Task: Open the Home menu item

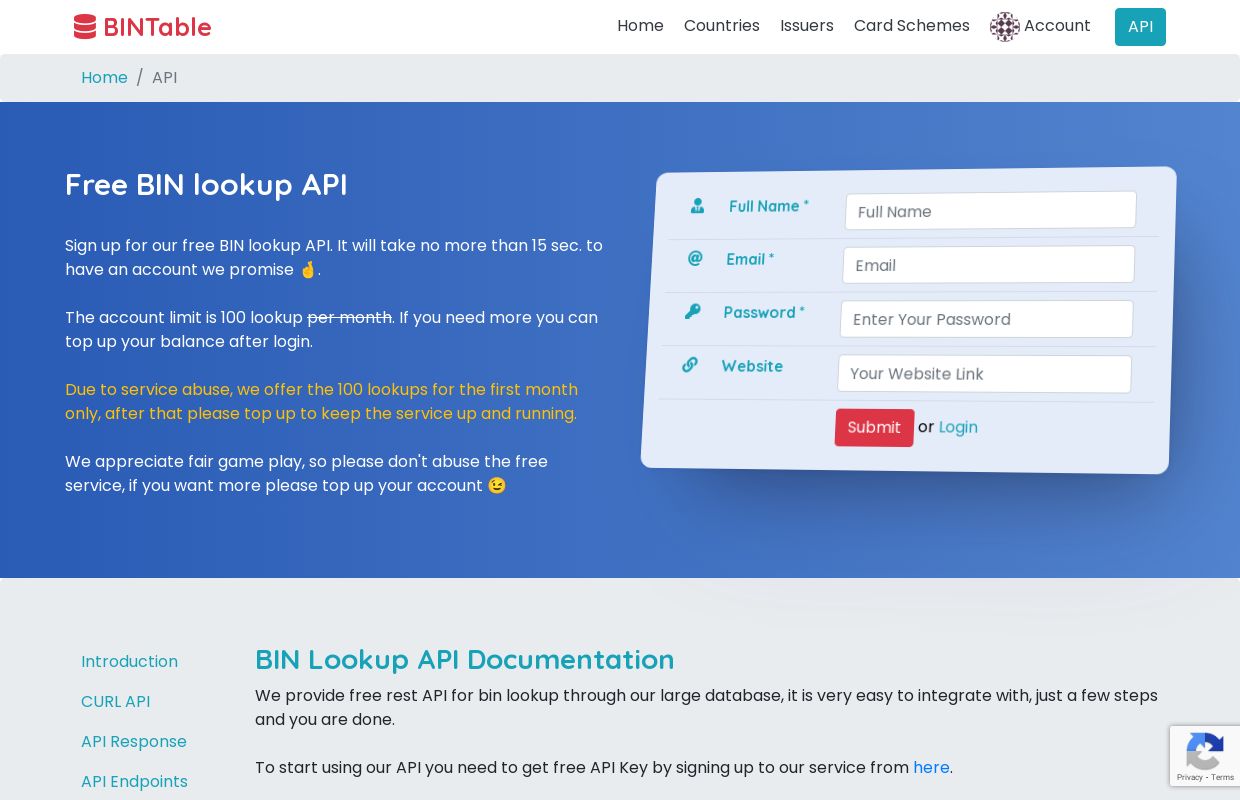Action: coord(640,26)
